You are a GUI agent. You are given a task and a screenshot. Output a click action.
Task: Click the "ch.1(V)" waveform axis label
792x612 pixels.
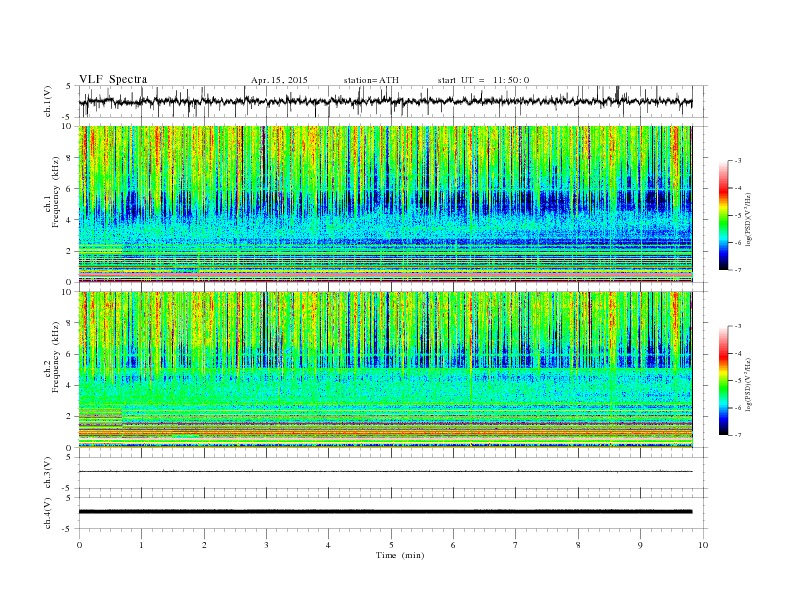(47, 101)
